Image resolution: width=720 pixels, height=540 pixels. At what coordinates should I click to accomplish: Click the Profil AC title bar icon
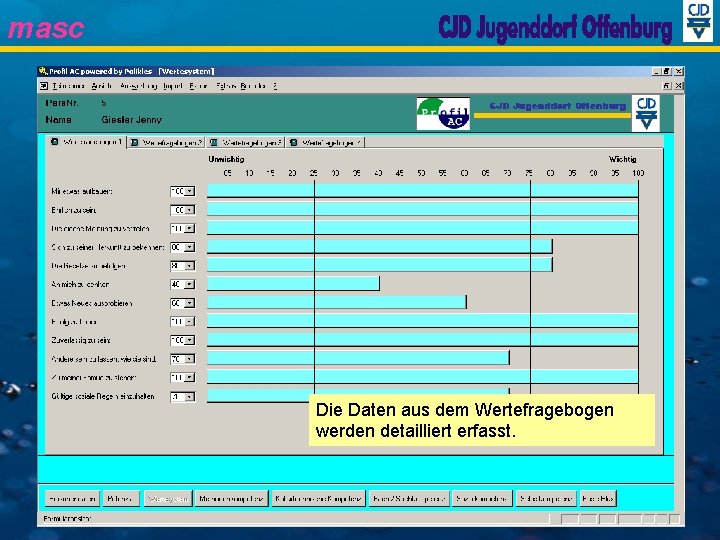tap(43, 71)
